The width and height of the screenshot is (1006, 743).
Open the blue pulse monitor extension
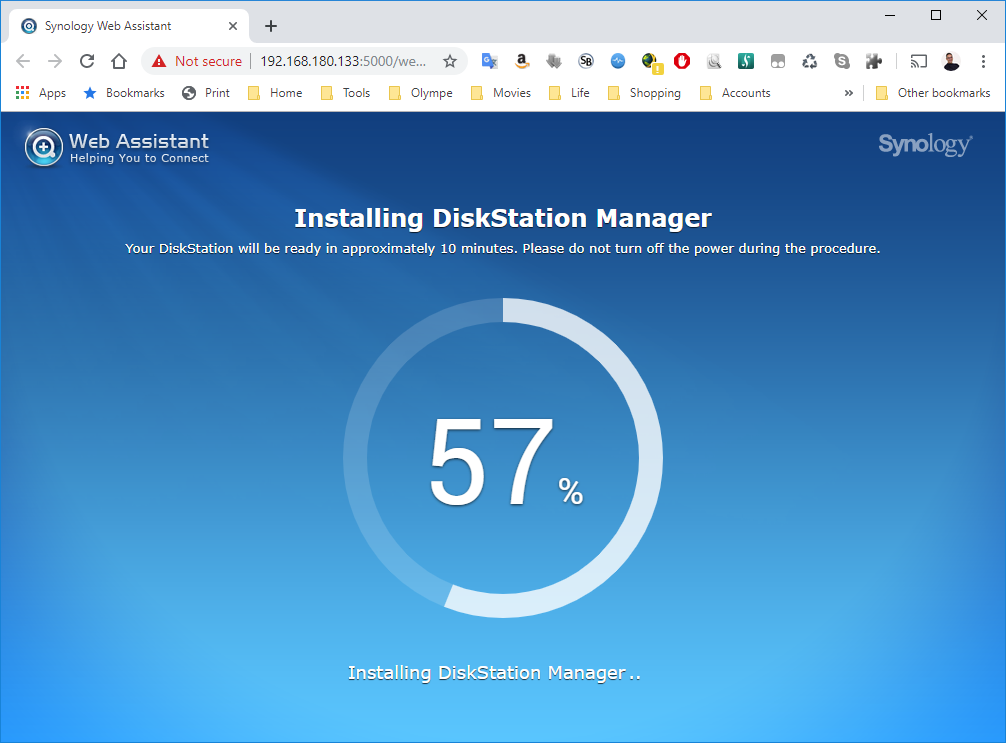pyautogui.click(x=618, y=61)
